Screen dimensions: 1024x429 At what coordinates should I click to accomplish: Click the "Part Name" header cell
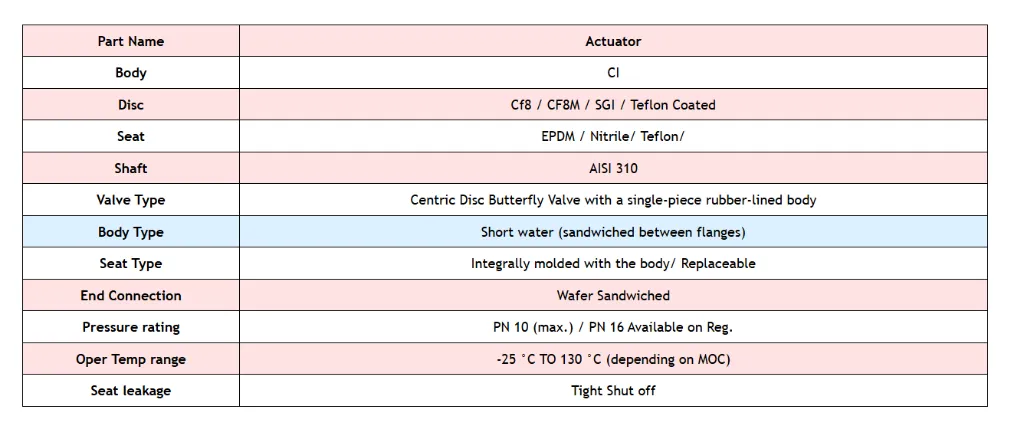131,41
